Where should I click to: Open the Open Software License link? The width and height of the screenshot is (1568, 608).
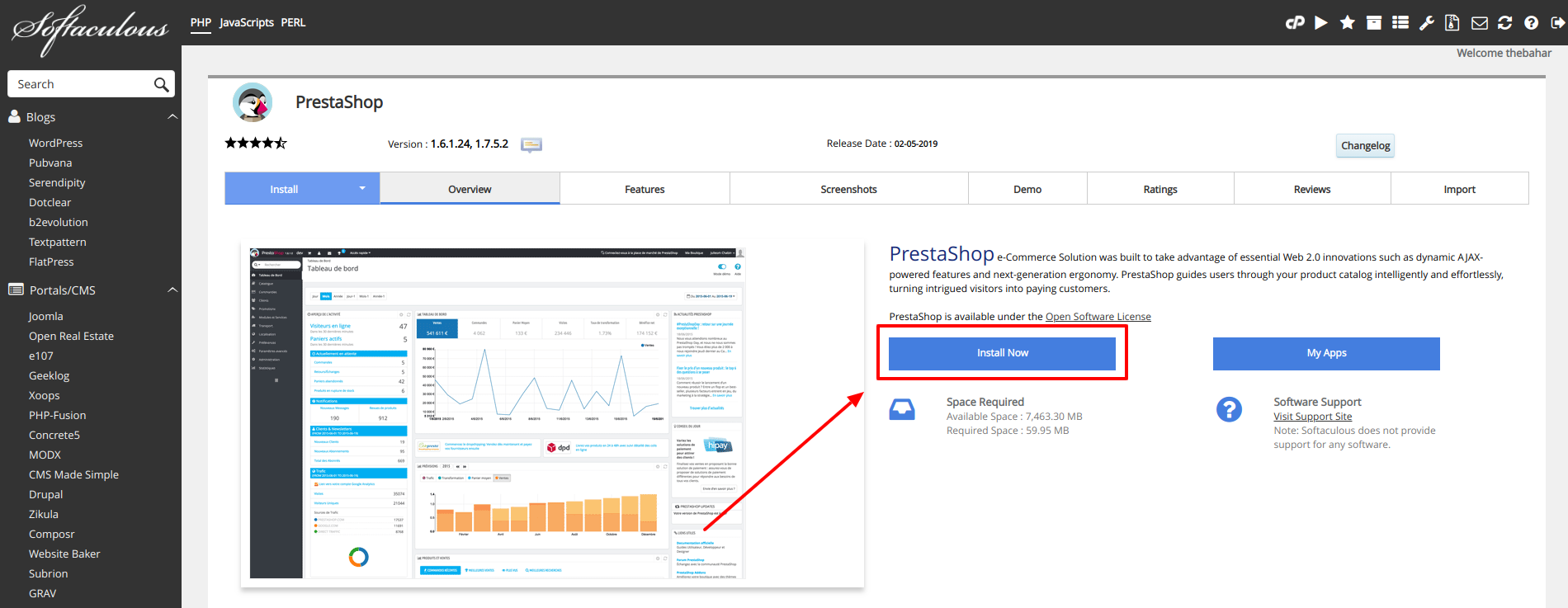click(x=1098, y=317)
